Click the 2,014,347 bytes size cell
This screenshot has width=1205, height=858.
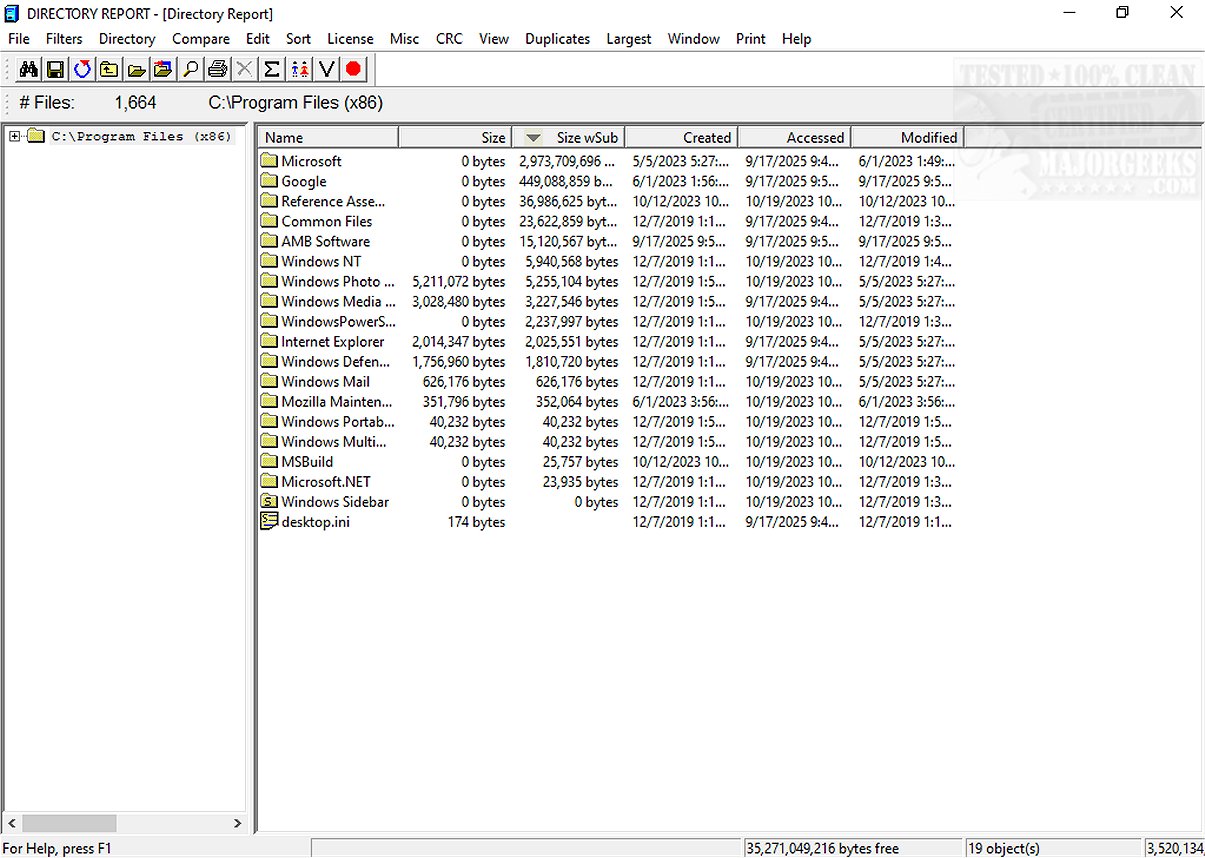tap(459, 341)
